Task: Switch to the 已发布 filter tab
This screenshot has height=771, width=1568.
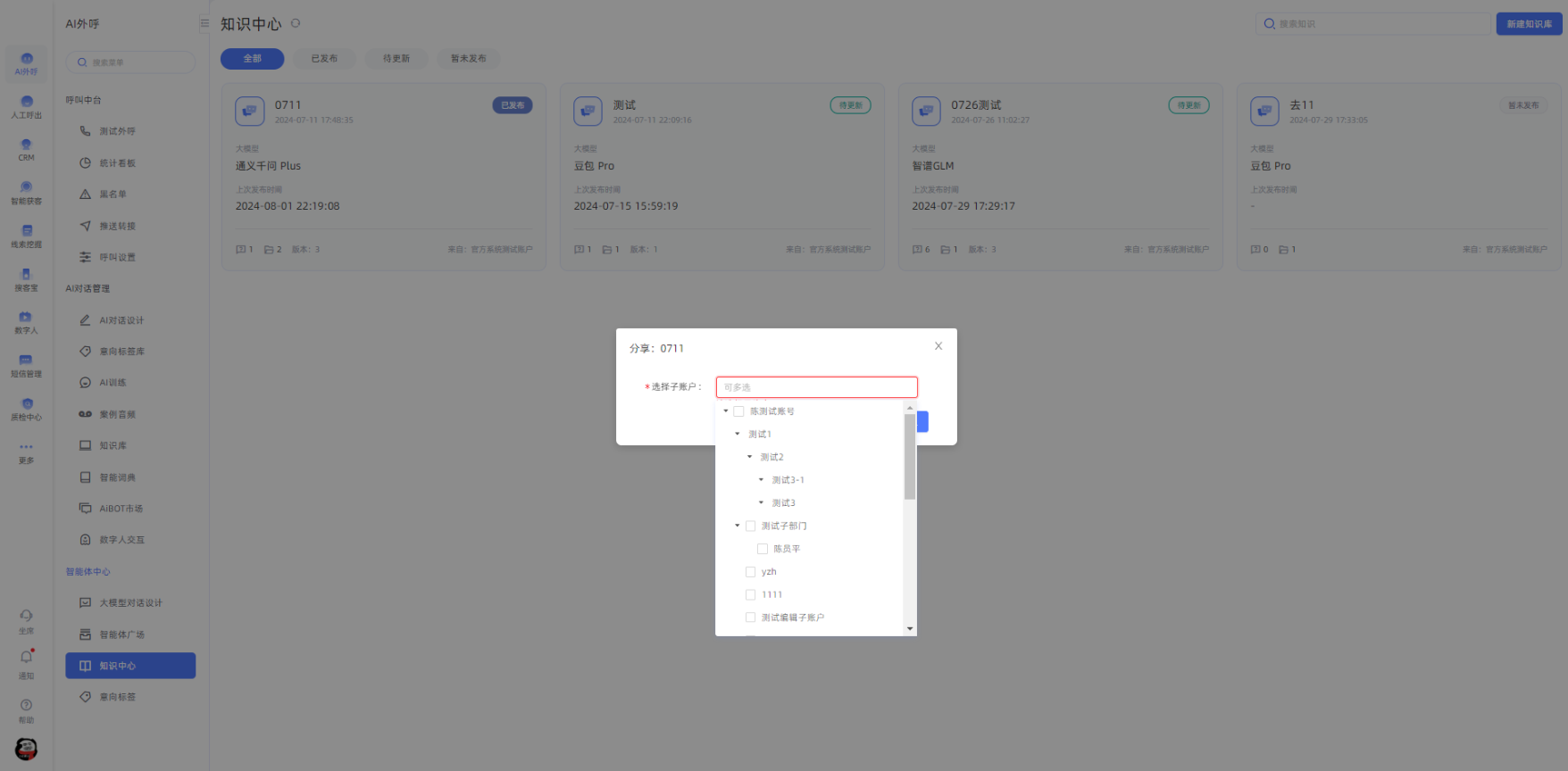Action: click(x=324, y=59)
